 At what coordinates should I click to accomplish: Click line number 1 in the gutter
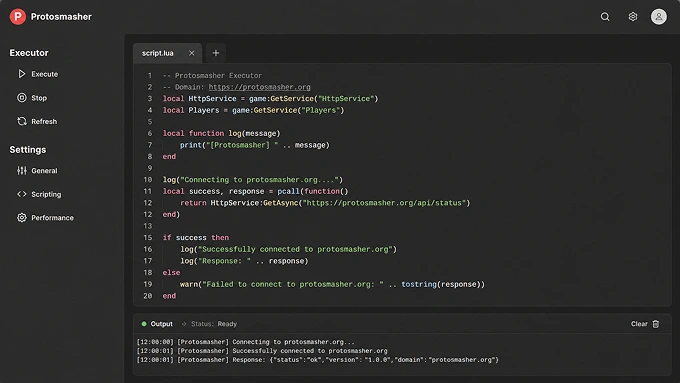[x=150, y=75]
